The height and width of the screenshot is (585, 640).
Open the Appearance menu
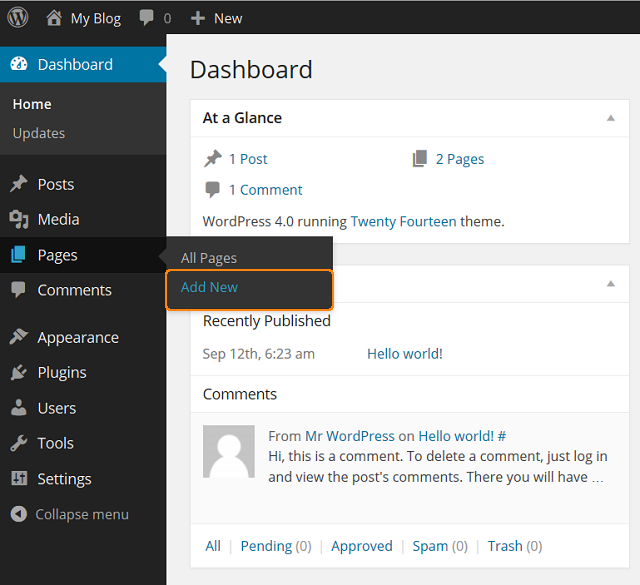coord(83,337)
